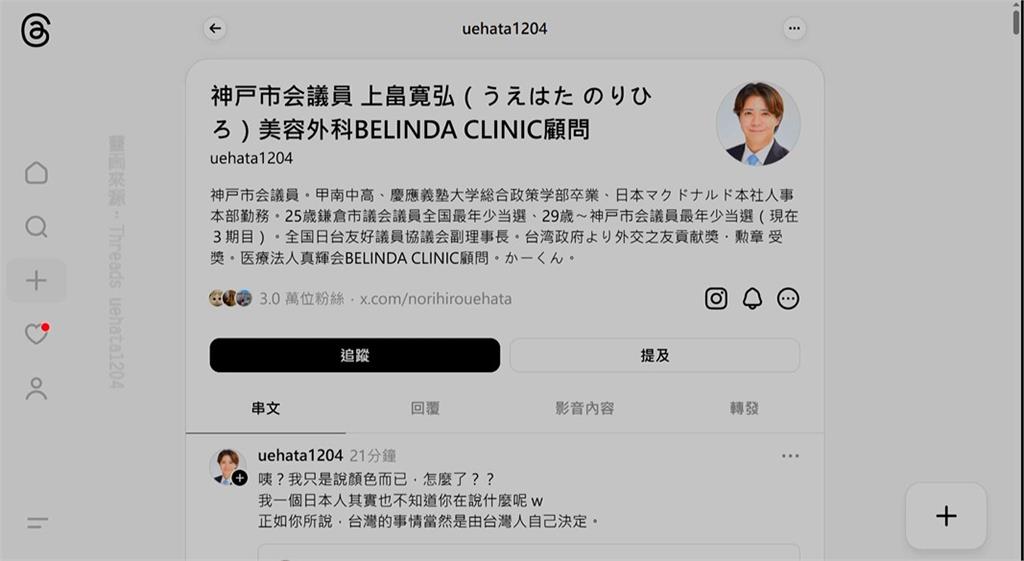Screen dimensions: 1024x561
Task: Click the 21分鐘 post timestamp
Action: [373, 455]
